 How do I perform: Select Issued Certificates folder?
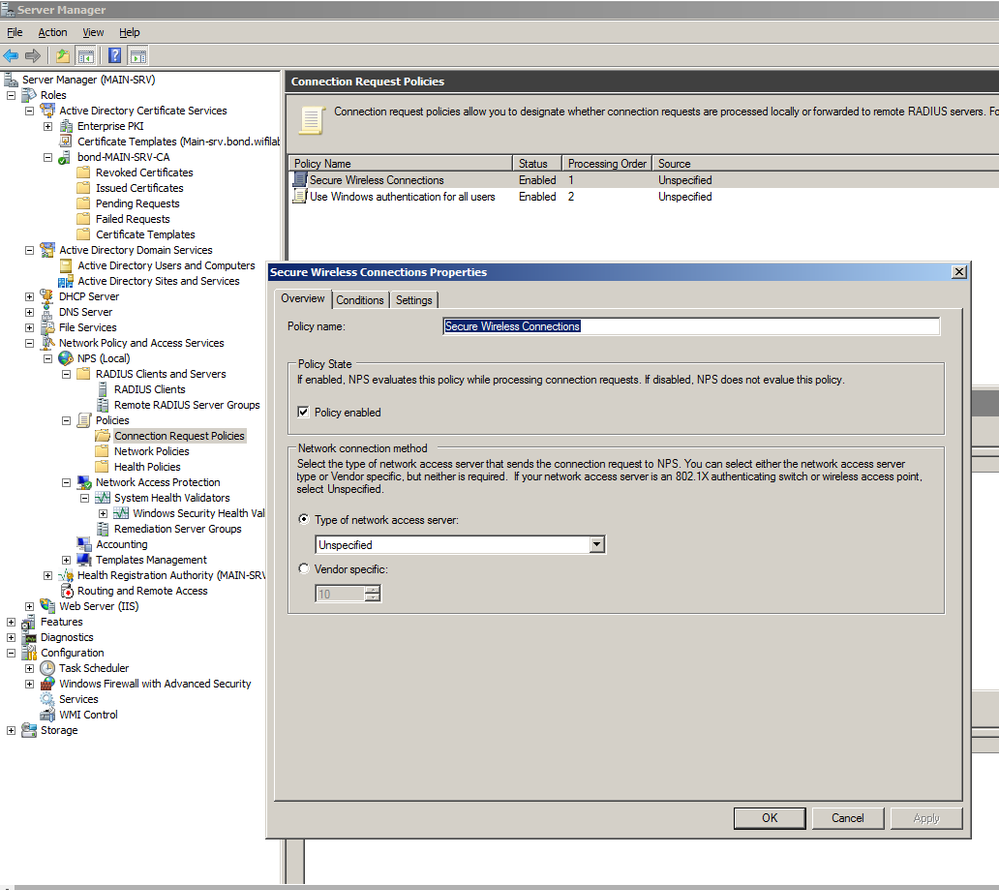[140, 188]
